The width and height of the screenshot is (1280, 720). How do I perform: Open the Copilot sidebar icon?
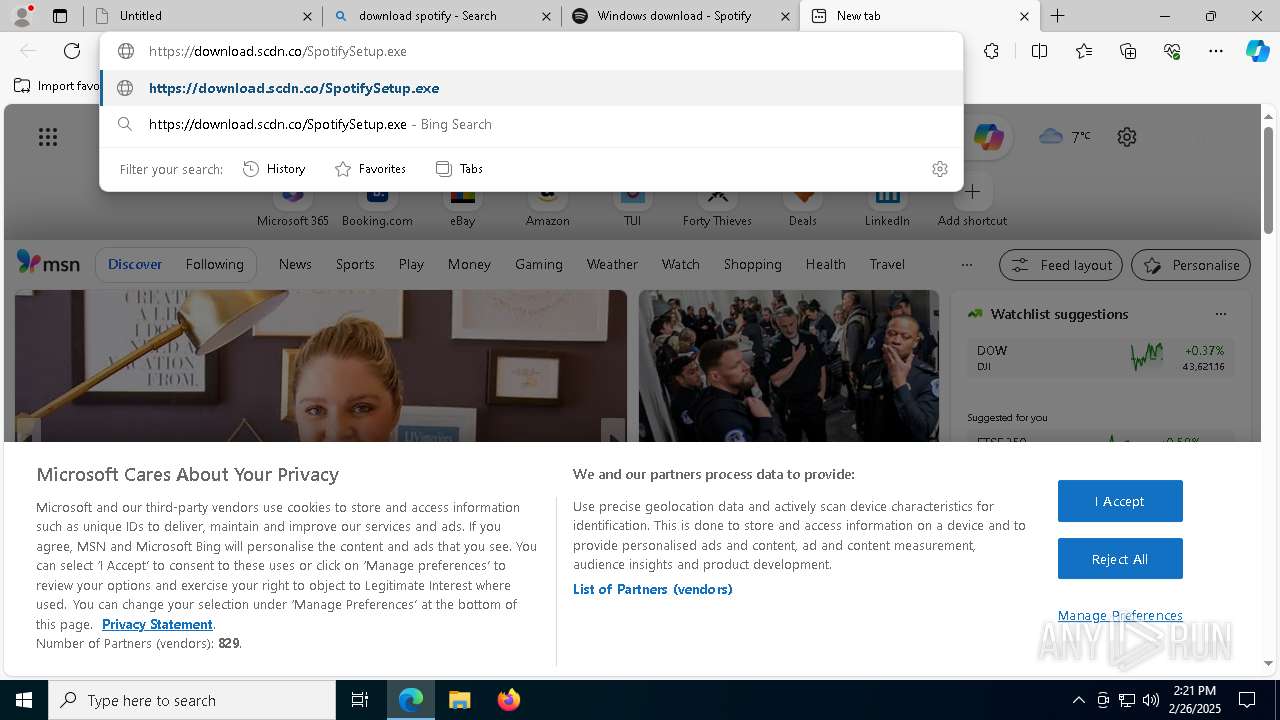point(1257,51)
